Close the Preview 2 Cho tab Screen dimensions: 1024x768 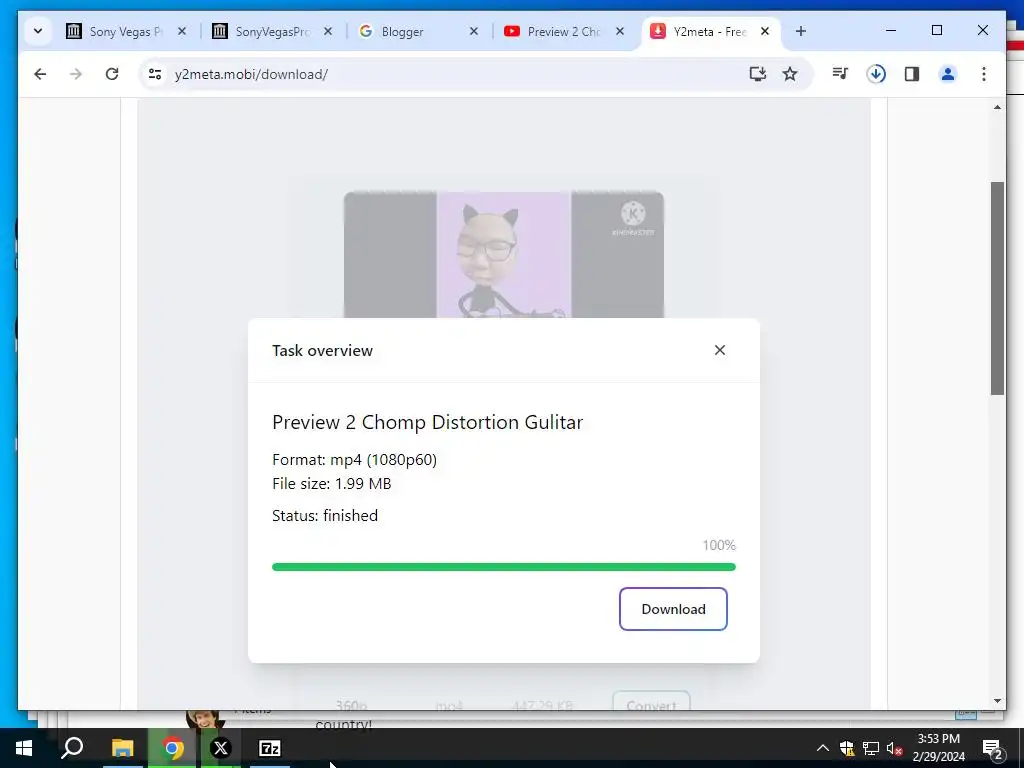[620, 31]
